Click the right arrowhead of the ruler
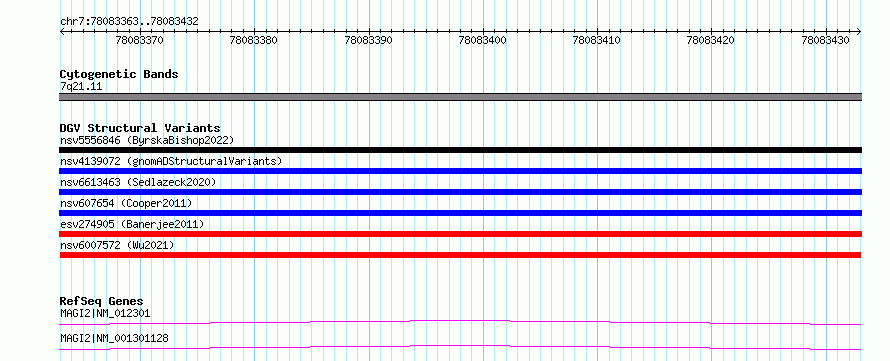This screenshot has height=361, width=890. click(859, 31)
